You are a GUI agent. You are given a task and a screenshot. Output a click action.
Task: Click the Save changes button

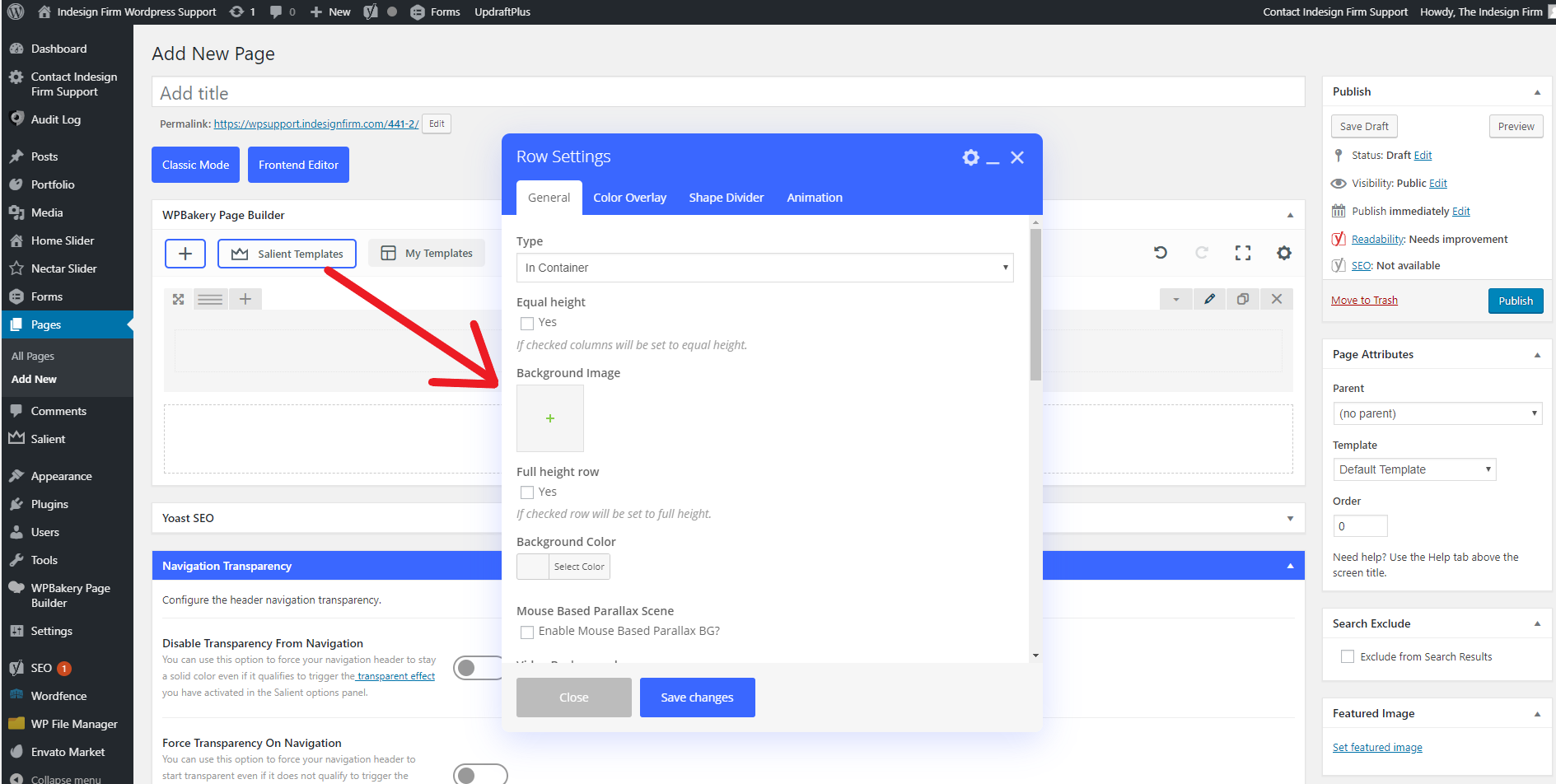click(697, 698)
